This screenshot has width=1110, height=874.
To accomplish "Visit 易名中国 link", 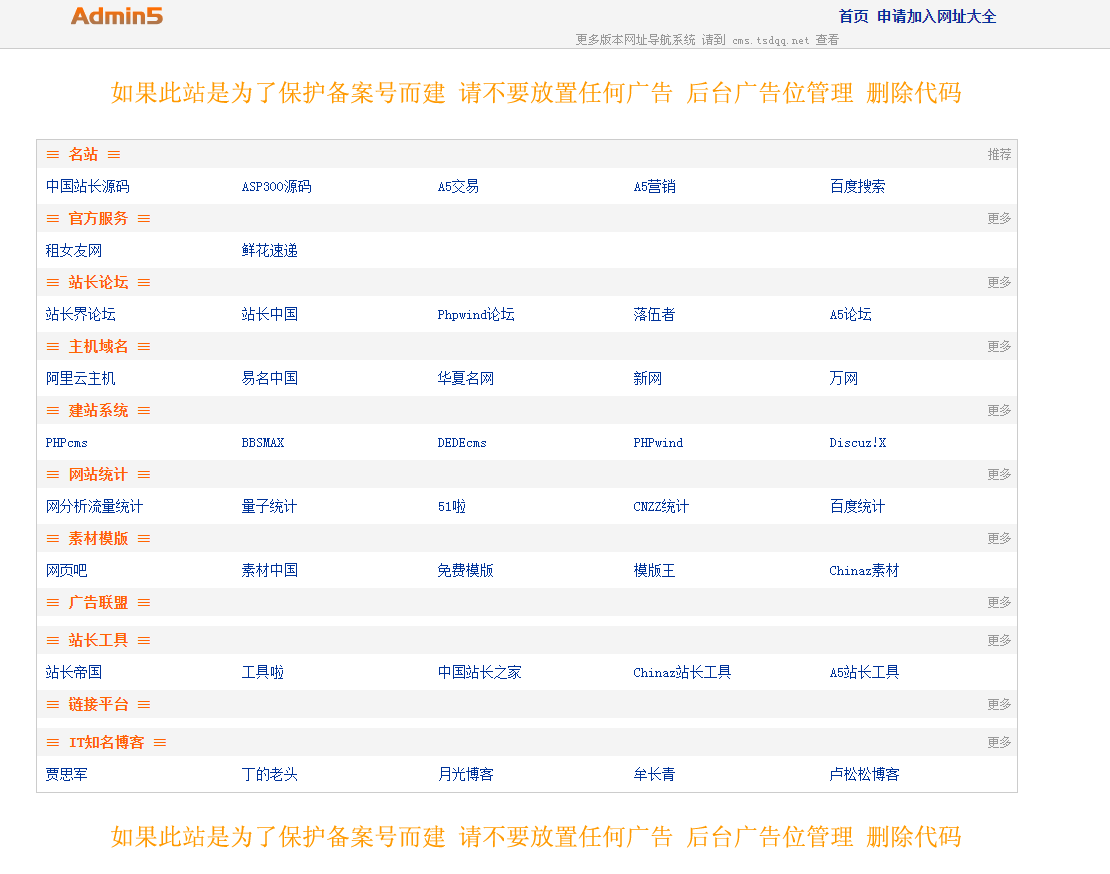I will [x=269, y=379].
